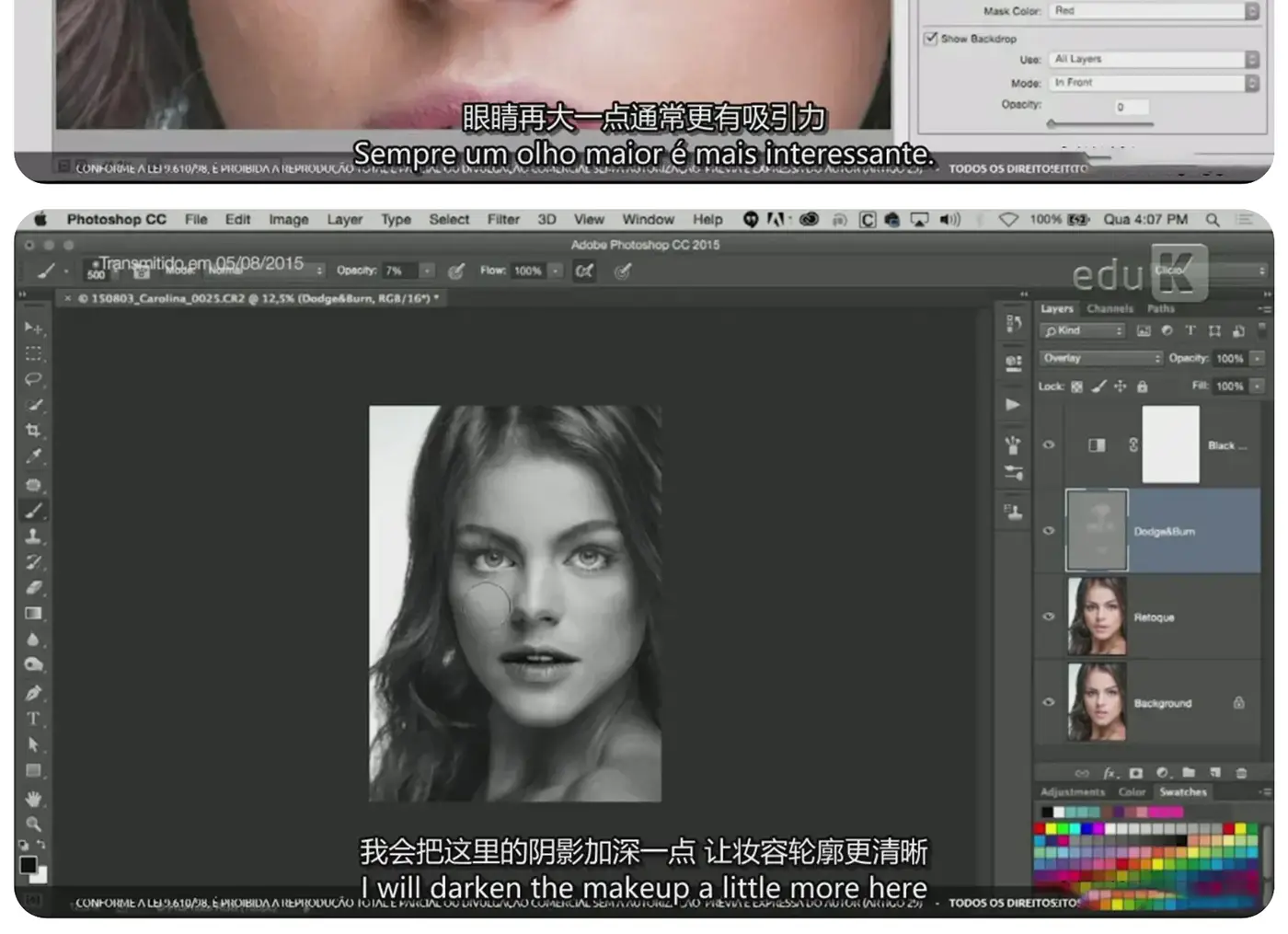Select the Lasso tool
This screenshot has width=1288, height=934.
click(x=33, y=379)
